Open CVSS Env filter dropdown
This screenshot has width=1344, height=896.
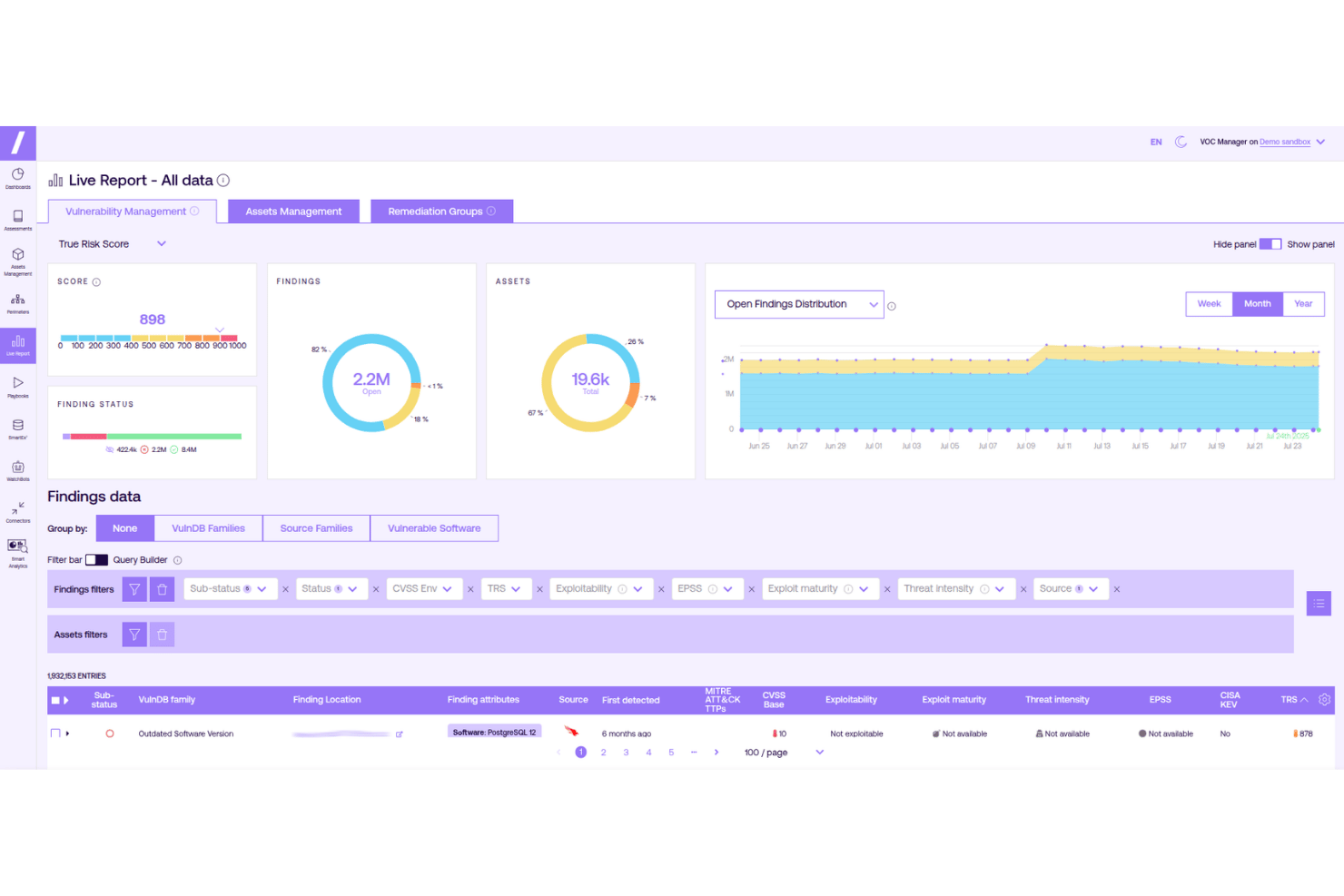tap(424, 589)
